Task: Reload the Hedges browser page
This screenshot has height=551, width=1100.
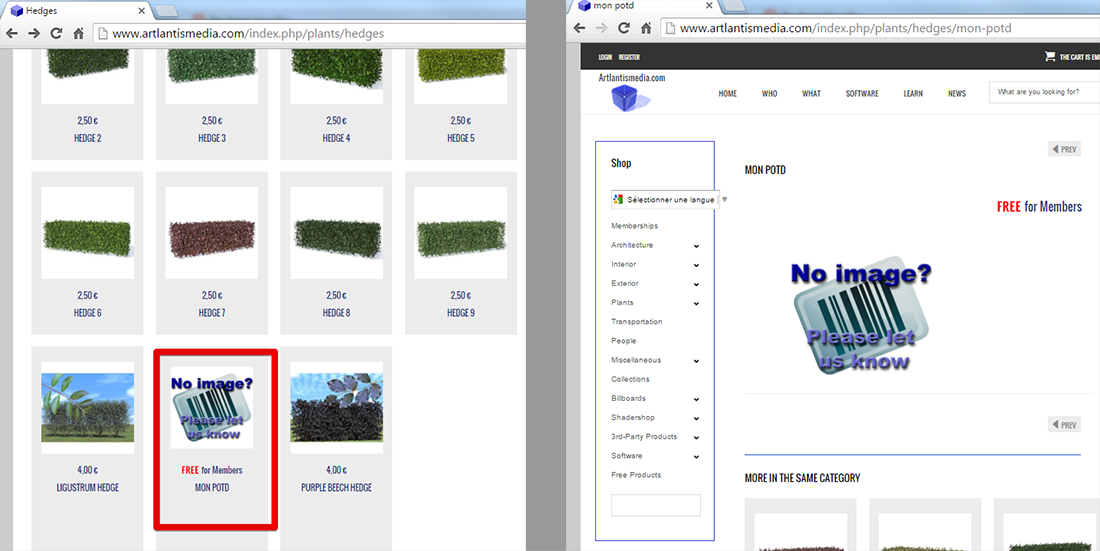Action: [x=56, y=33]
